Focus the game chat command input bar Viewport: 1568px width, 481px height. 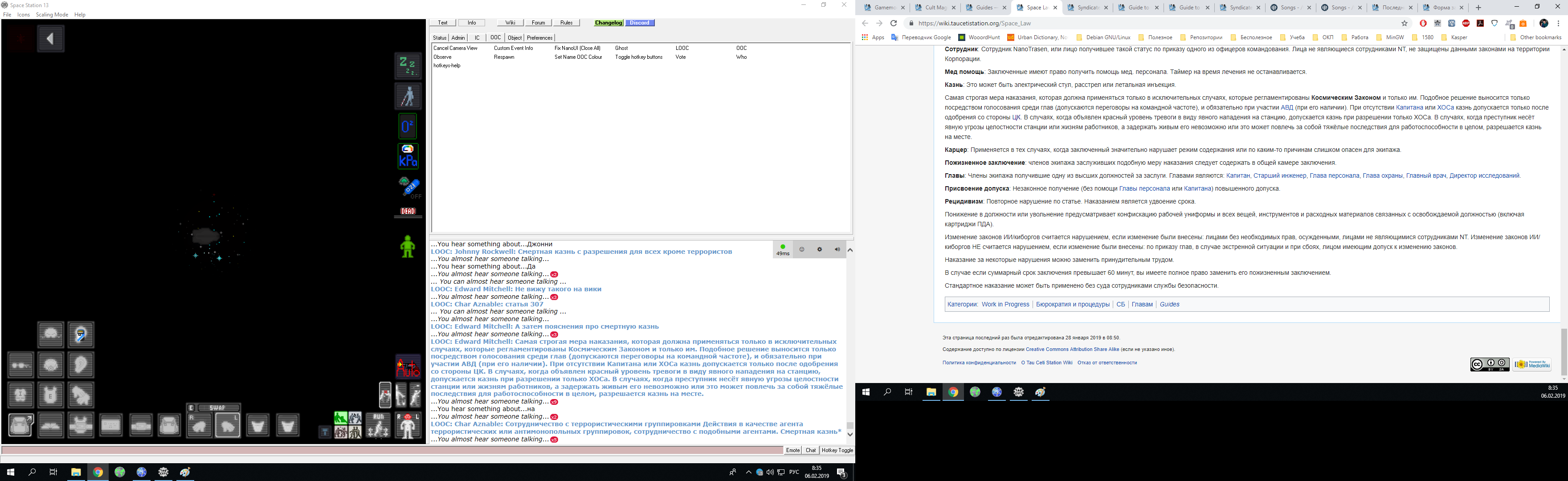tap(392, 451)
